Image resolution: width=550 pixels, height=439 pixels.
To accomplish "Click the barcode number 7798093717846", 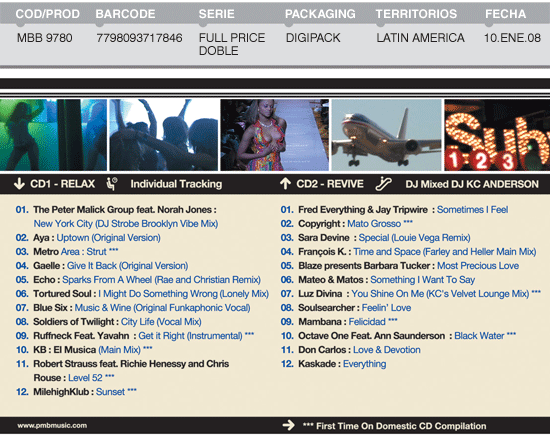I will [139, 38].
